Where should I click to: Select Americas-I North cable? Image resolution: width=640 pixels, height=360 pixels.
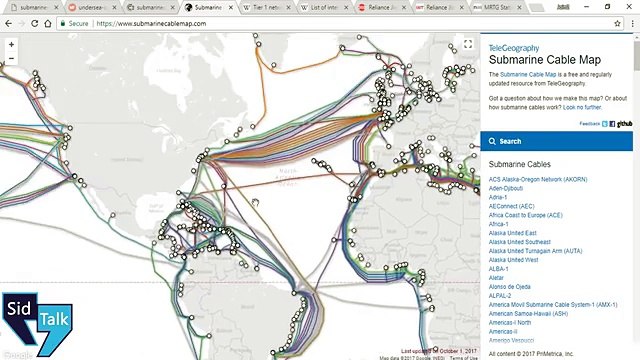click(x=510, y=322)
